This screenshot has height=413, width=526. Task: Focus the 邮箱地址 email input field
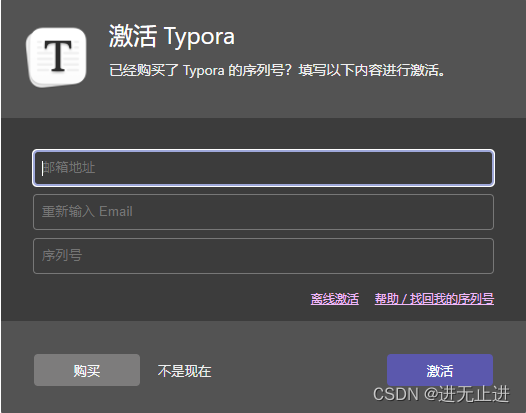(x=263, y=168)
